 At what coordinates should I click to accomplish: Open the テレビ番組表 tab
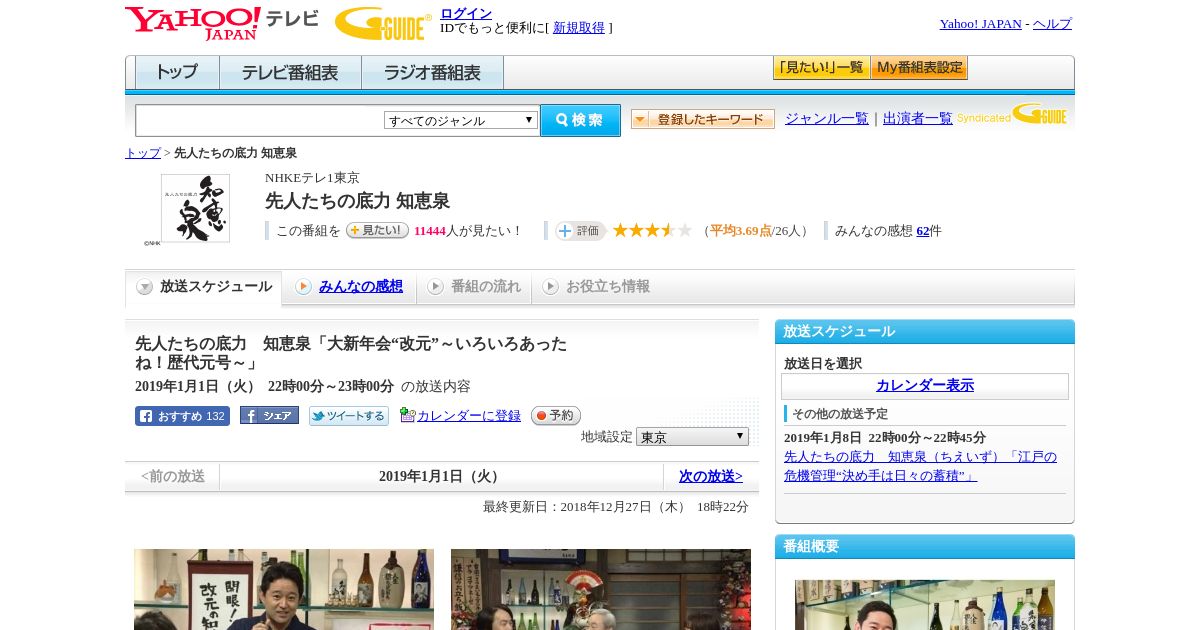(x=290, y=73)
